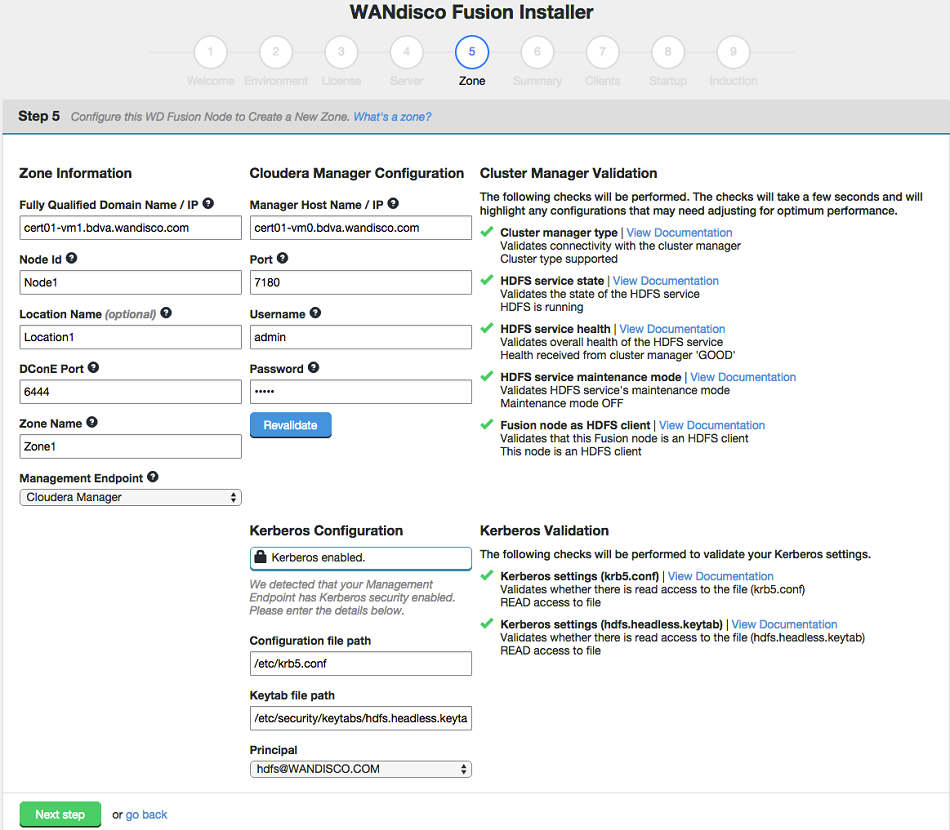The width and height of the screenshot is (950, 830).
Task: Click help icon beside Fully Qualified Domain Name
Action: [208, 204]
